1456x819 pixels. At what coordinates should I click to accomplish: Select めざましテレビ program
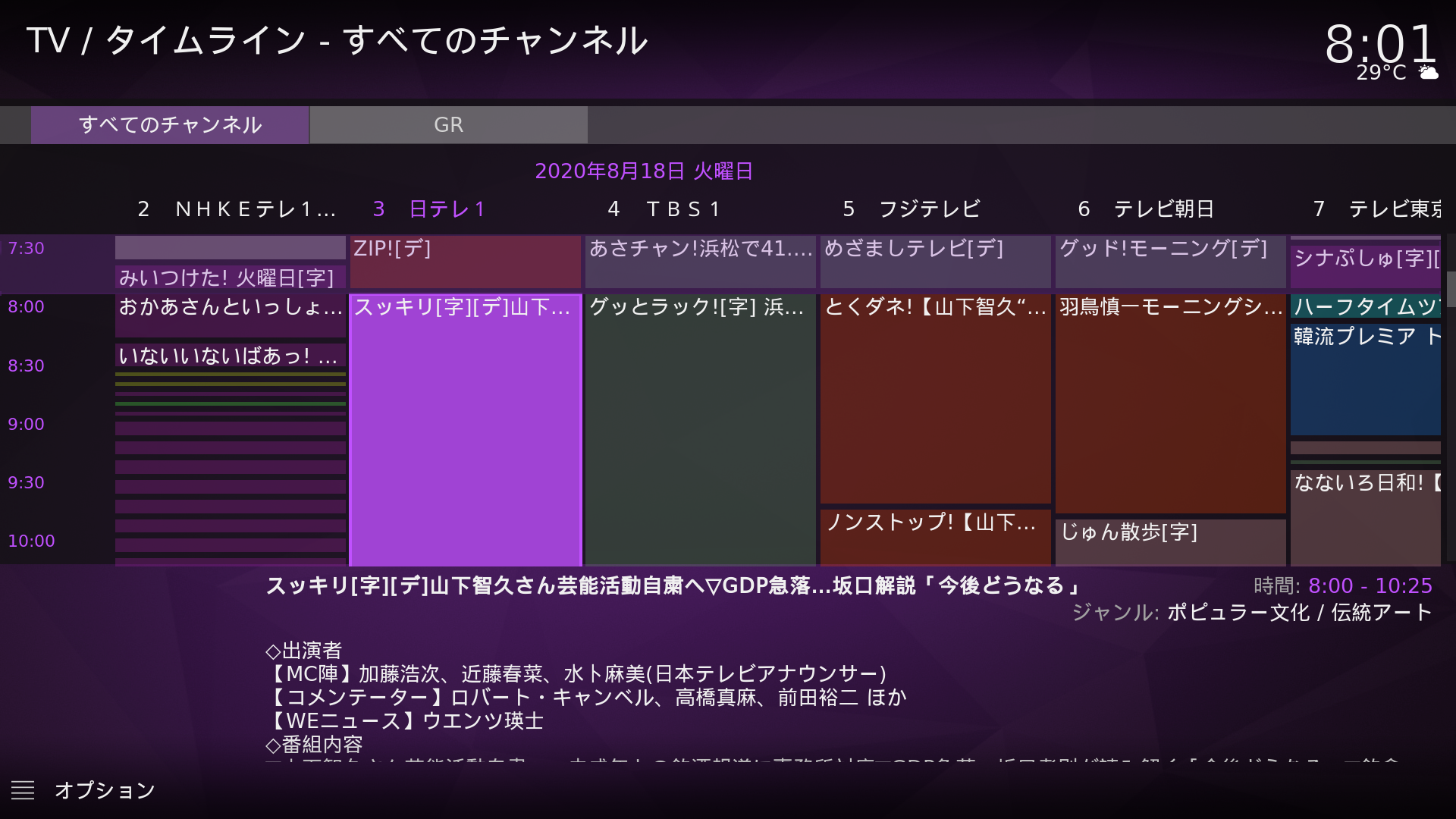pyautogui.click(x=935, y=261)
